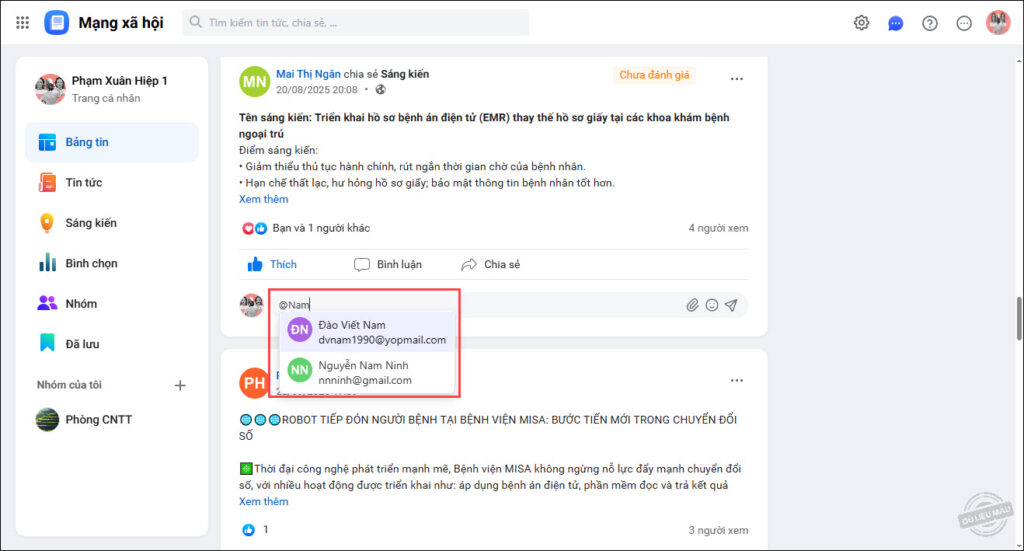Select Bảng tin in sidebar
Image resolution: width=1024 pixels, height=551 pixels.
(x=112, y=142)
